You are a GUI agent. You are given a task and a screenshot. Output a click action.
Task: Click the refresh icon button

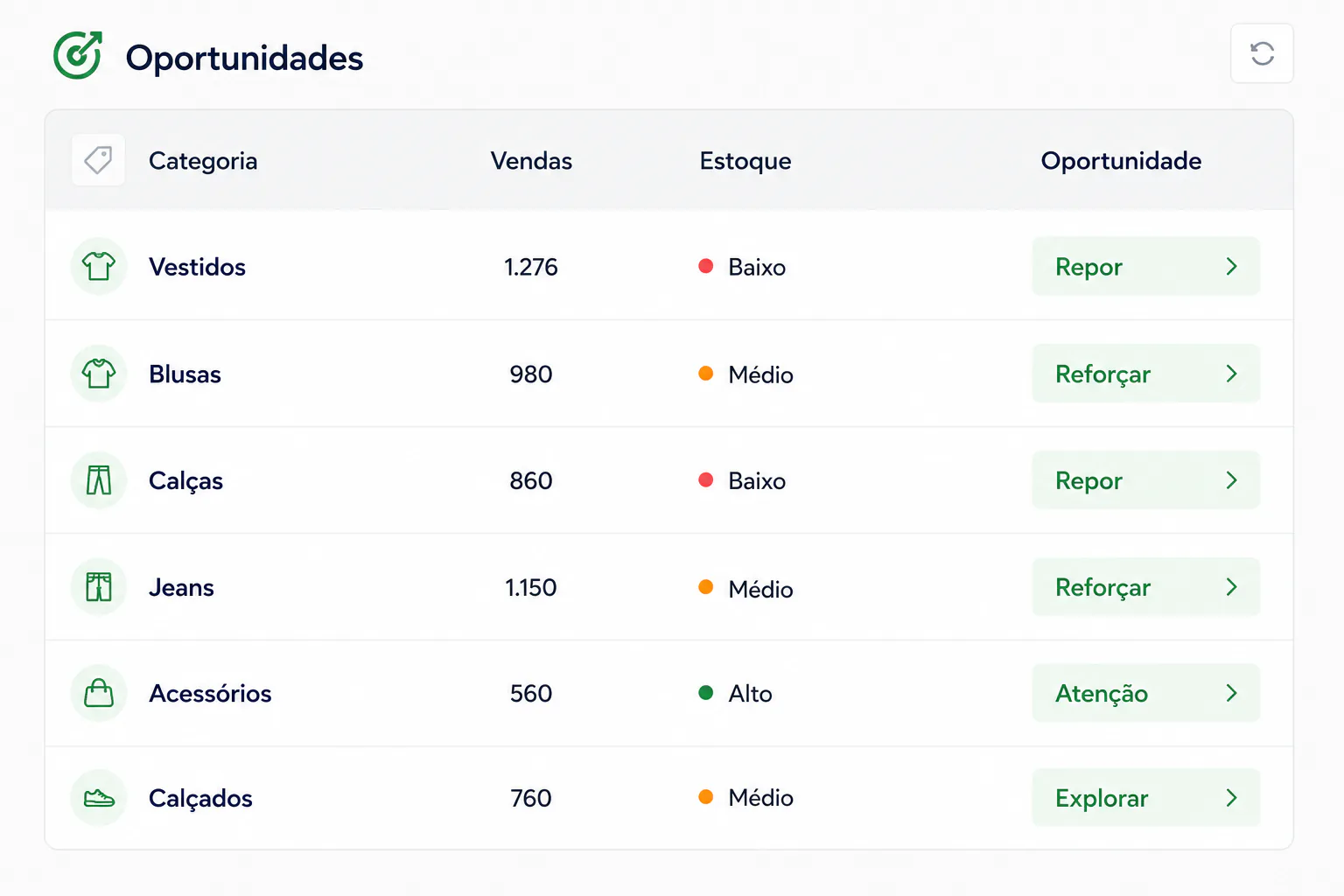pyautogui.click(x=1262, y=53)
